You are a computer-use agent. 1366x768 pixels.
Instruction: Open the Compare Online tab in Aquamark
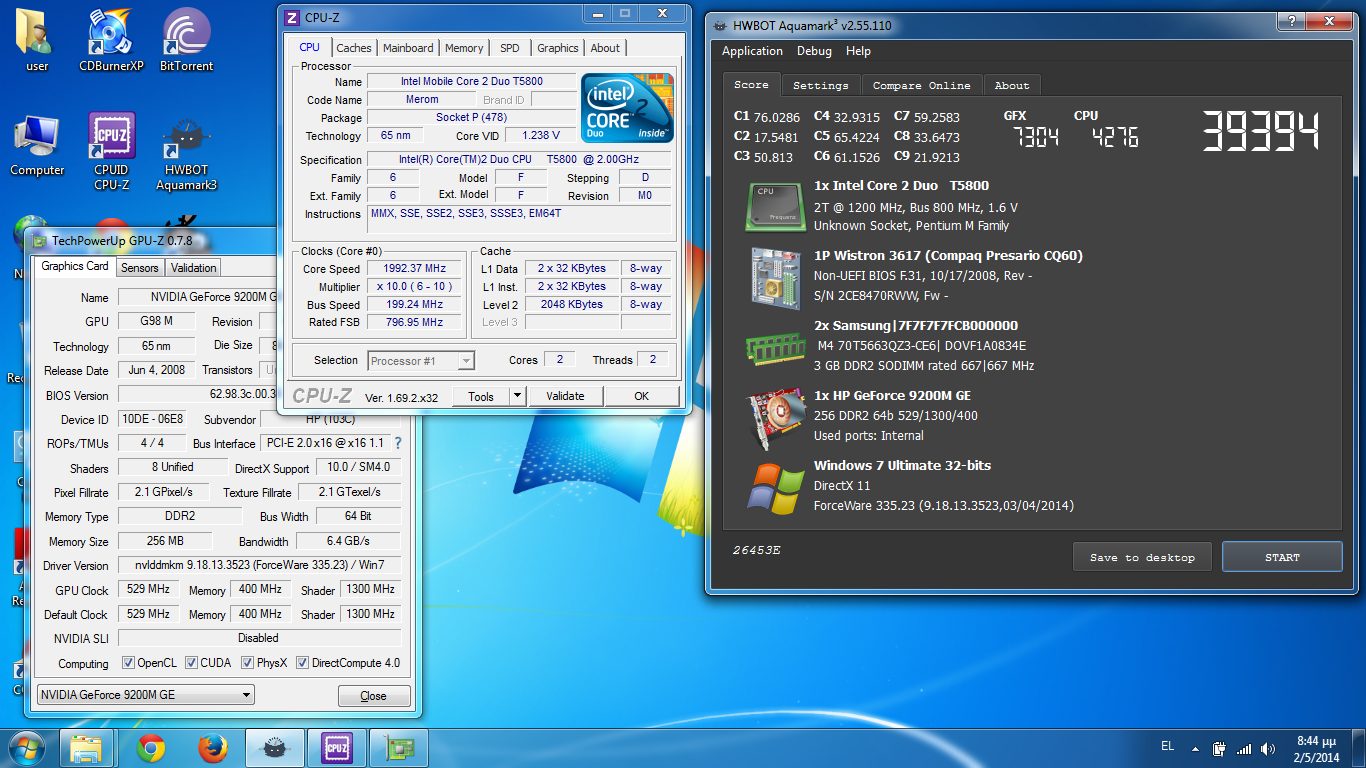tap(921, 86)
